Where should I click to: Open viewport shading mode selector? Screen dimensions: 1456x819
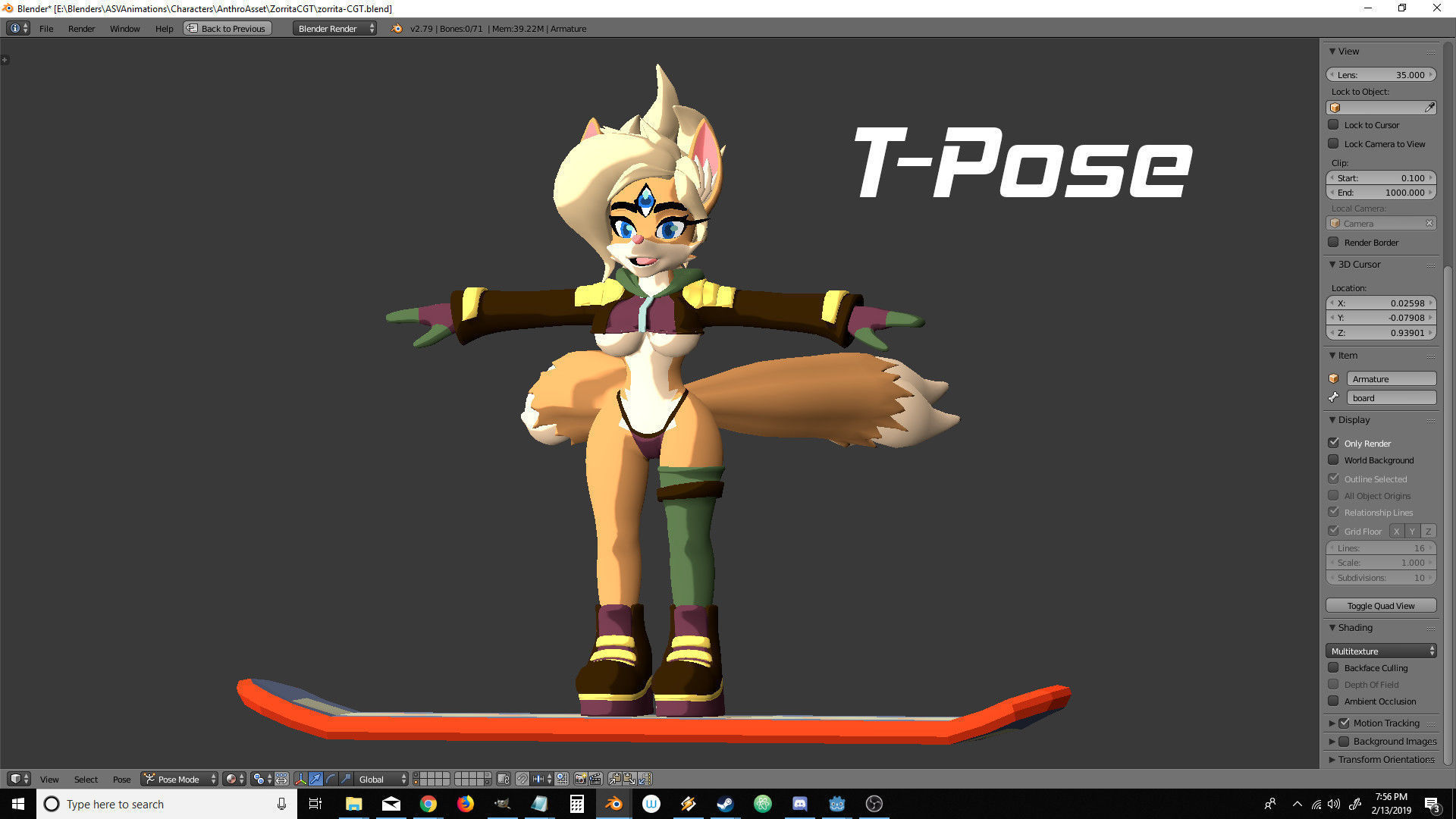click(x=235, y=779)
